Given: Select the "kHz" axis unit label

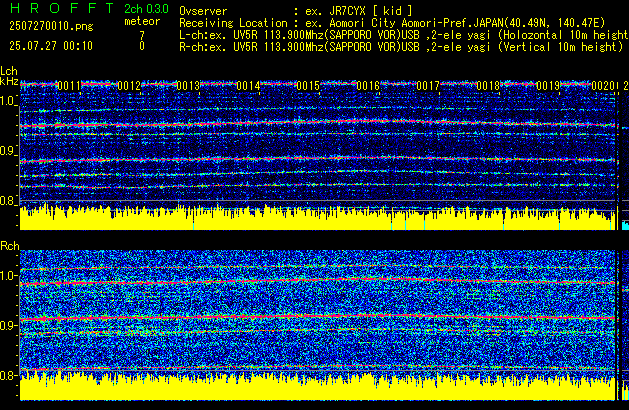Looking at the screenshot, I should [x=9, y=81].
